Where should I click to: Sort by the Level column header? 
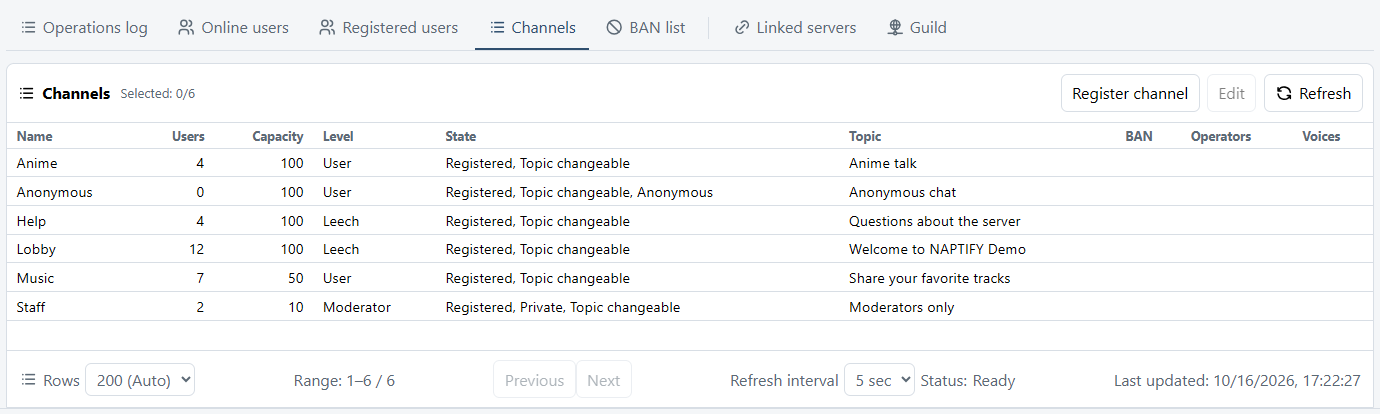click(x=338, y=136)
